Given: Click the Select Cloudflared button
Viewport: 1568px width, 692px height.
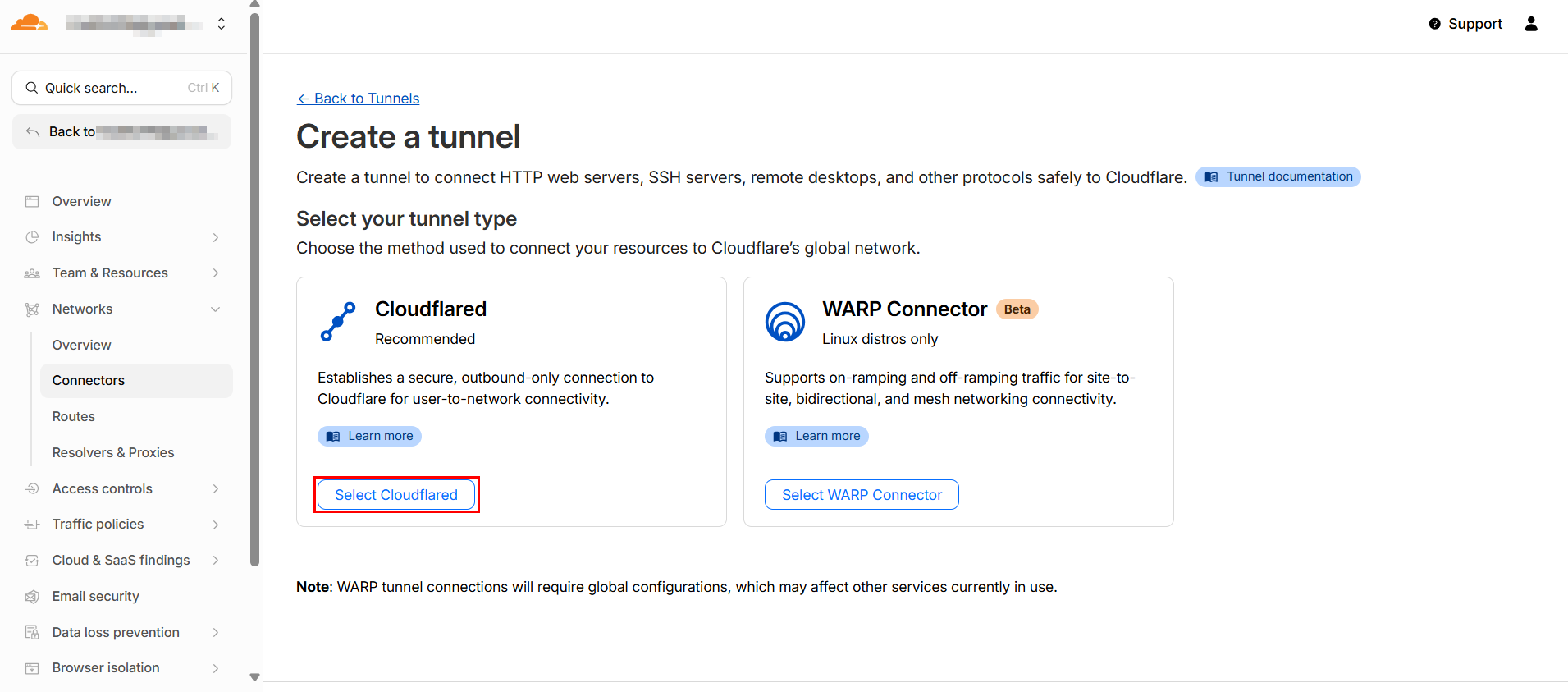Looking at the screenshot, I should click(396, 495).
